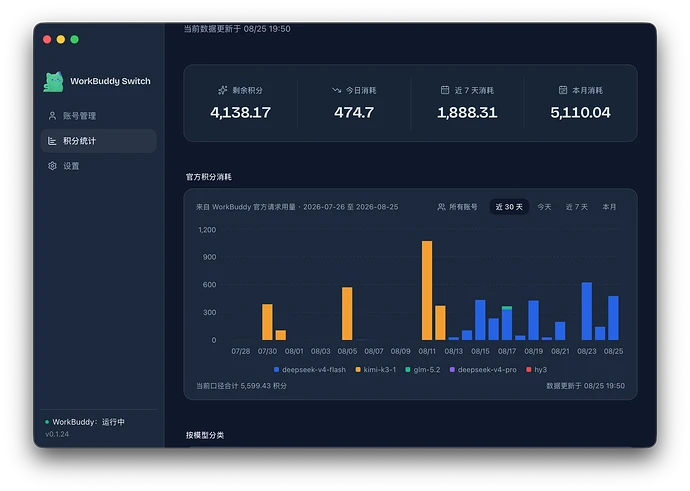
Task: Click the tallest orange bar at 08/11
Action: tap(427, 290)
